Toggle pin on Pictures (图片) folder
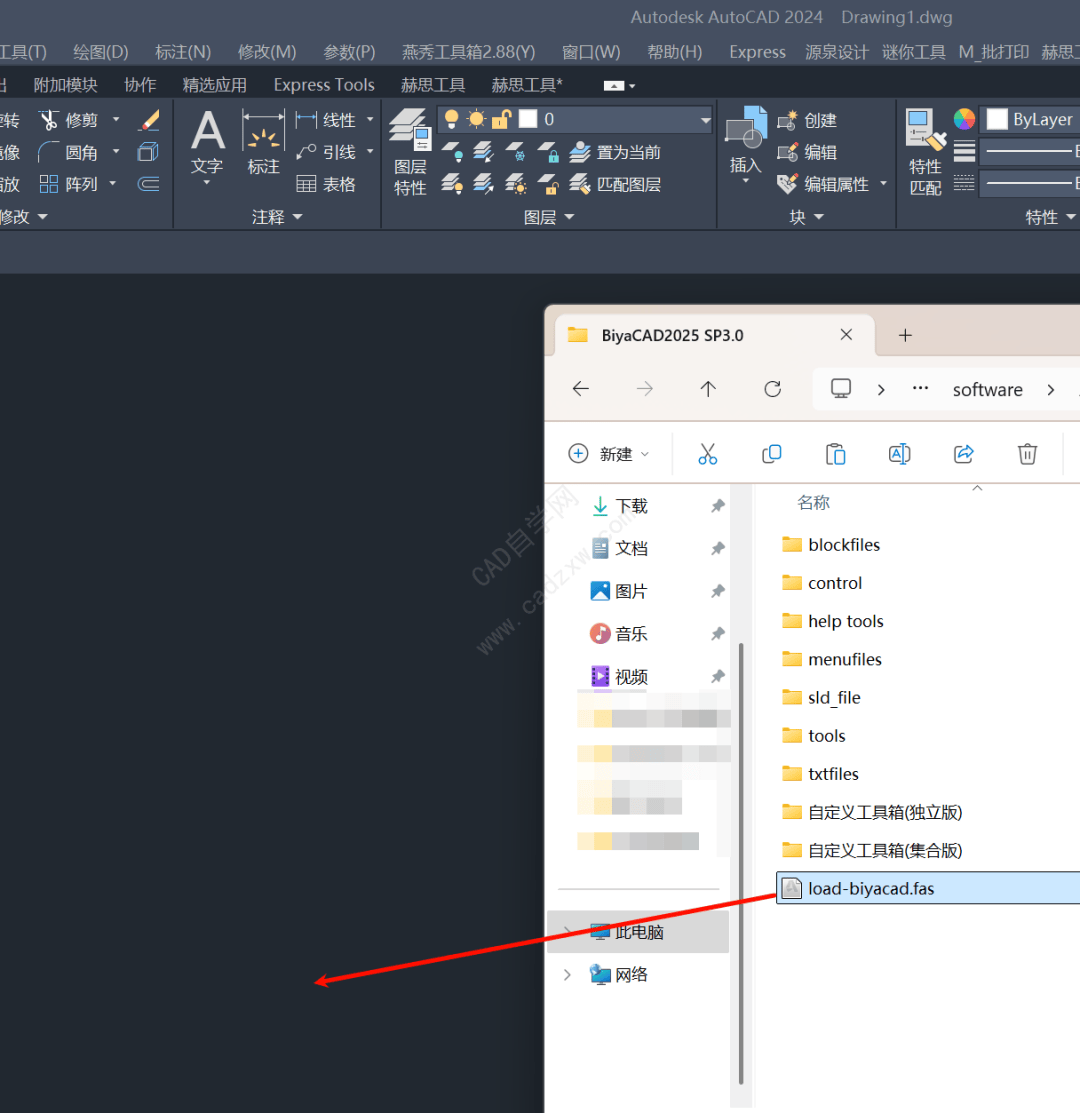The height and width of the screenshot is (1113, 1080). (x=717, y=591)
